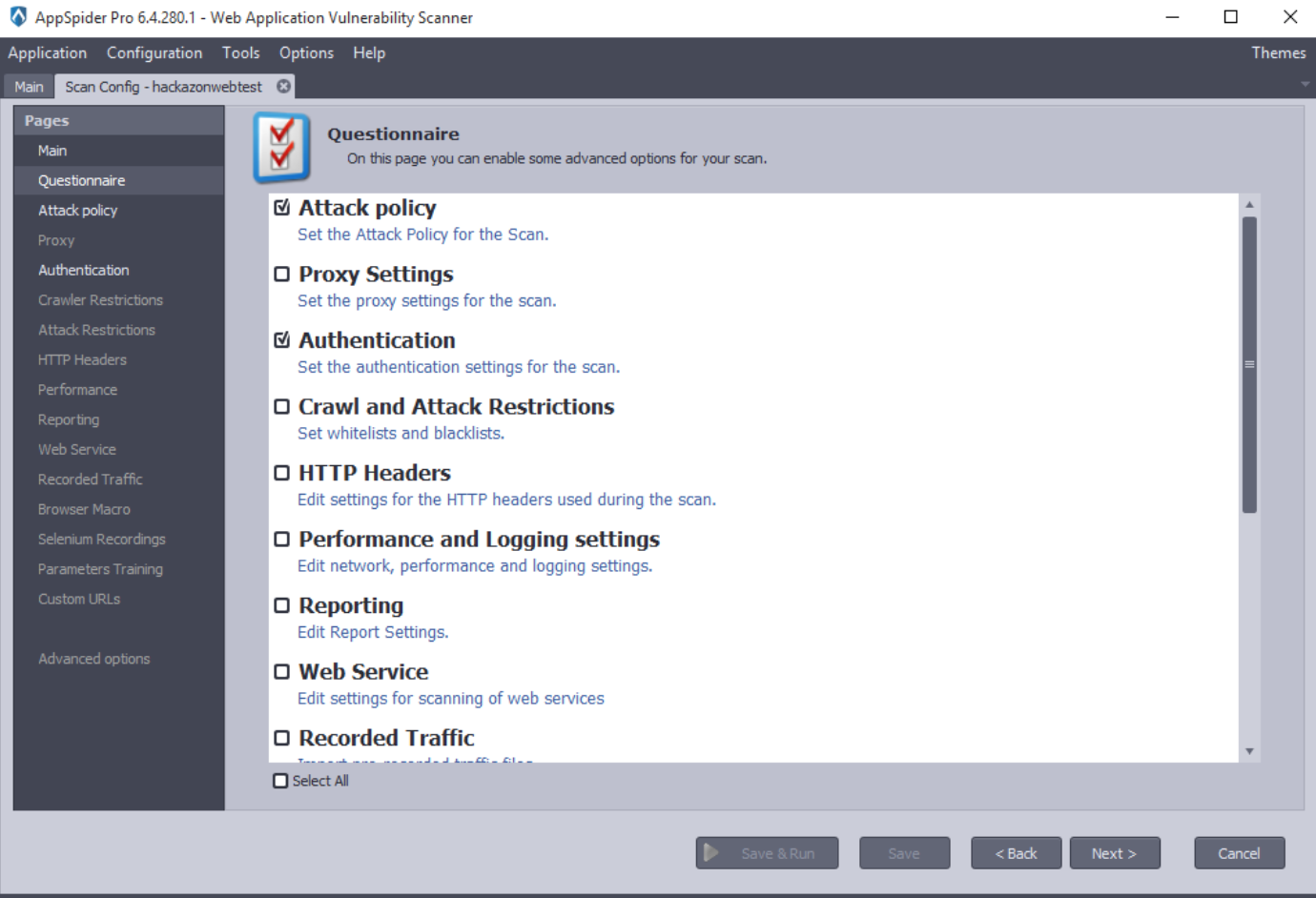Tick the Recorded Traffic checkbox

click(281, 738)
